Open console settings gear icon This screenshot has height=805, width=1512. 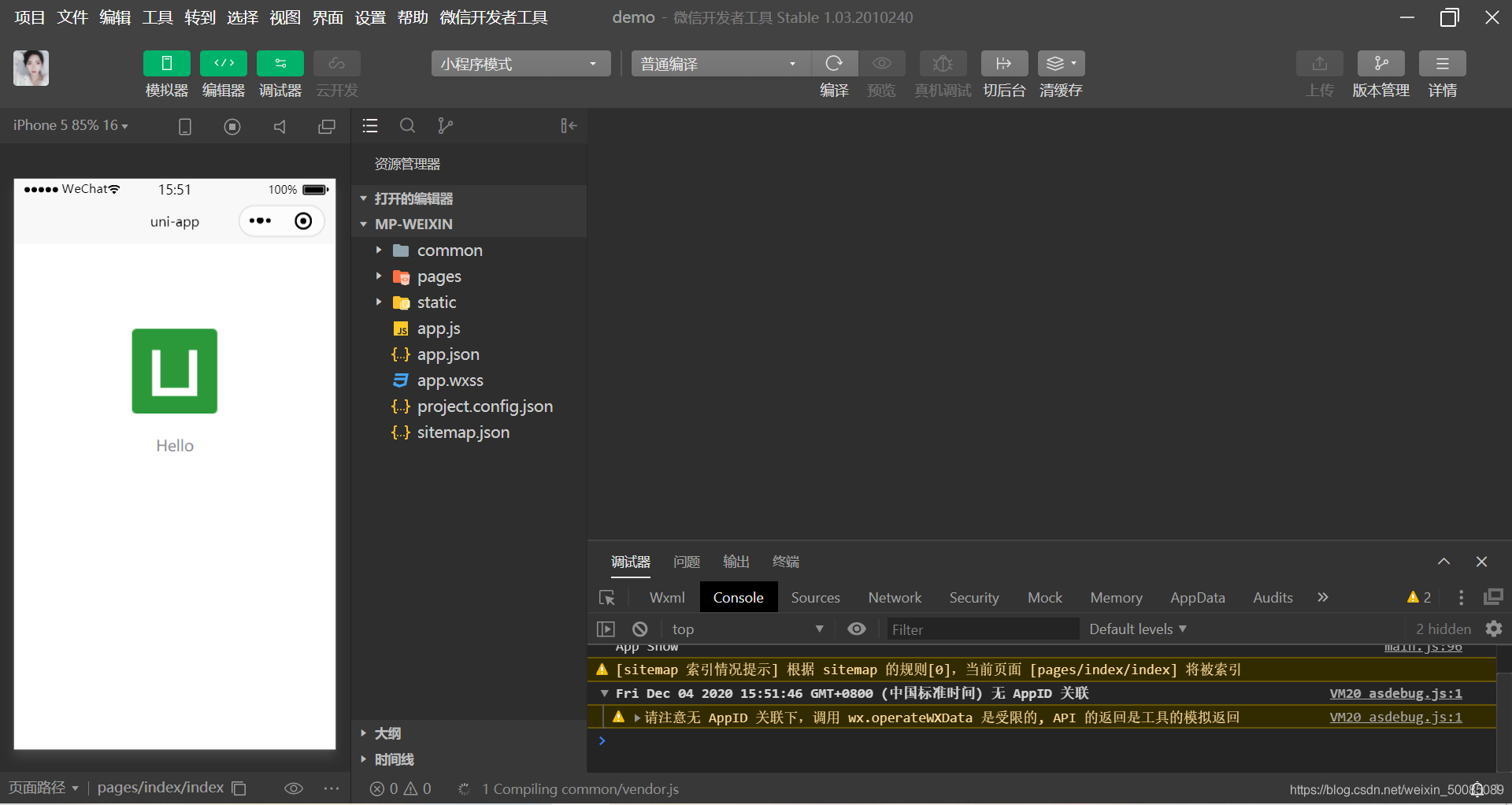[1494, 629]
